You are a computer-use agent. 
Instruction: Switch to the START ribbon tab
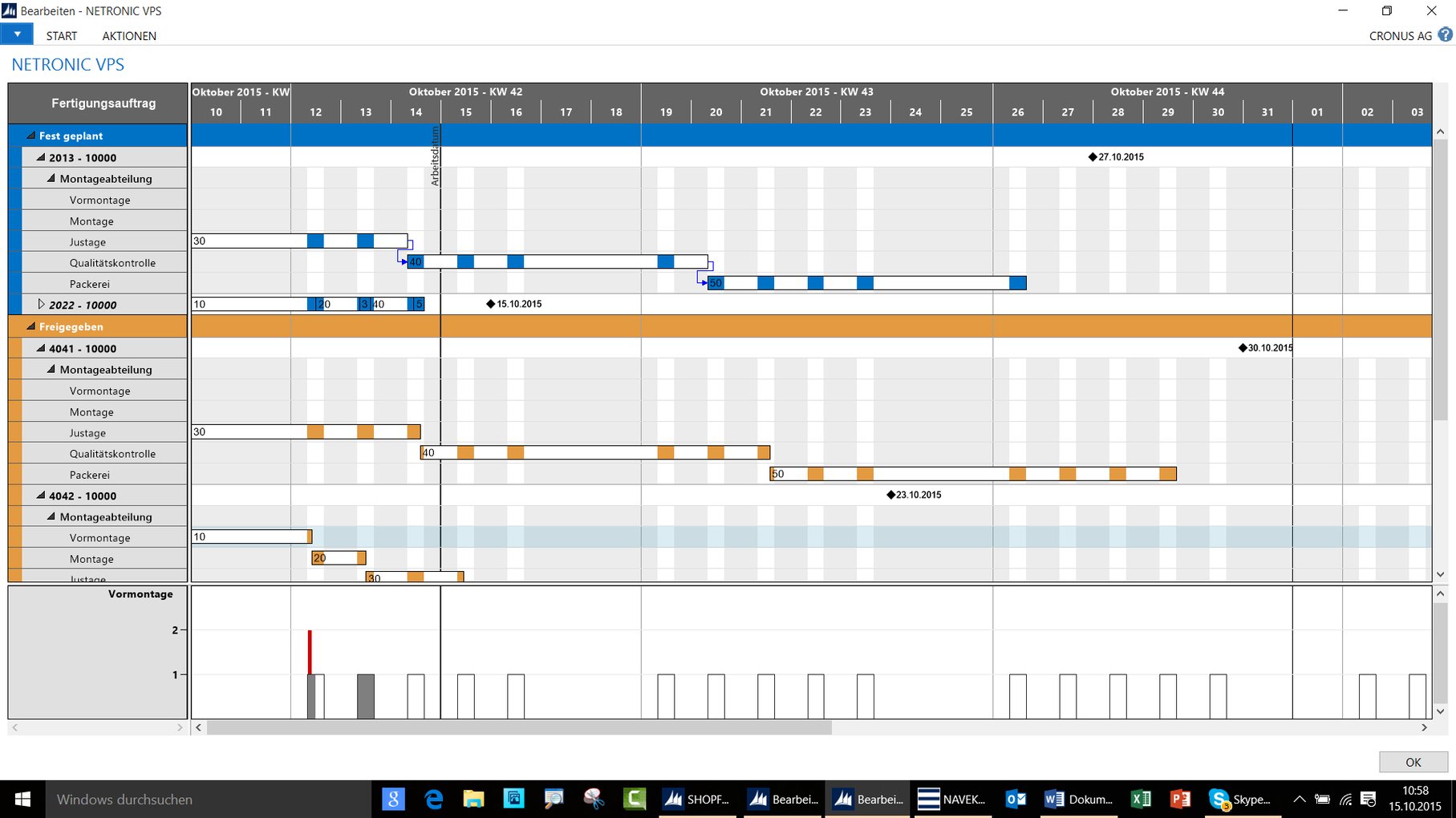pyautogui.click(x=62, y=35)
